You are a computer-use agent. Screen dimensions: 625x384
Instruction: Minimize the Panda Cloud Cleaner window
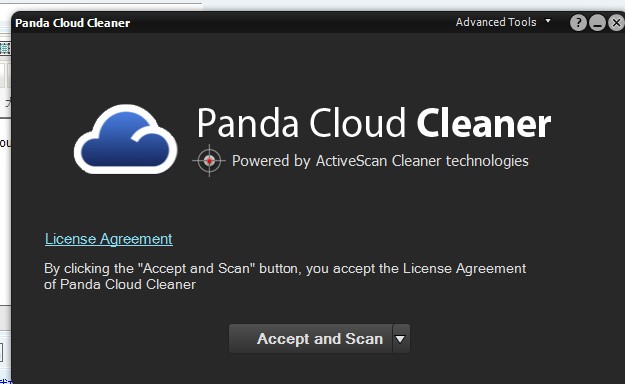[x=597, y=23]
